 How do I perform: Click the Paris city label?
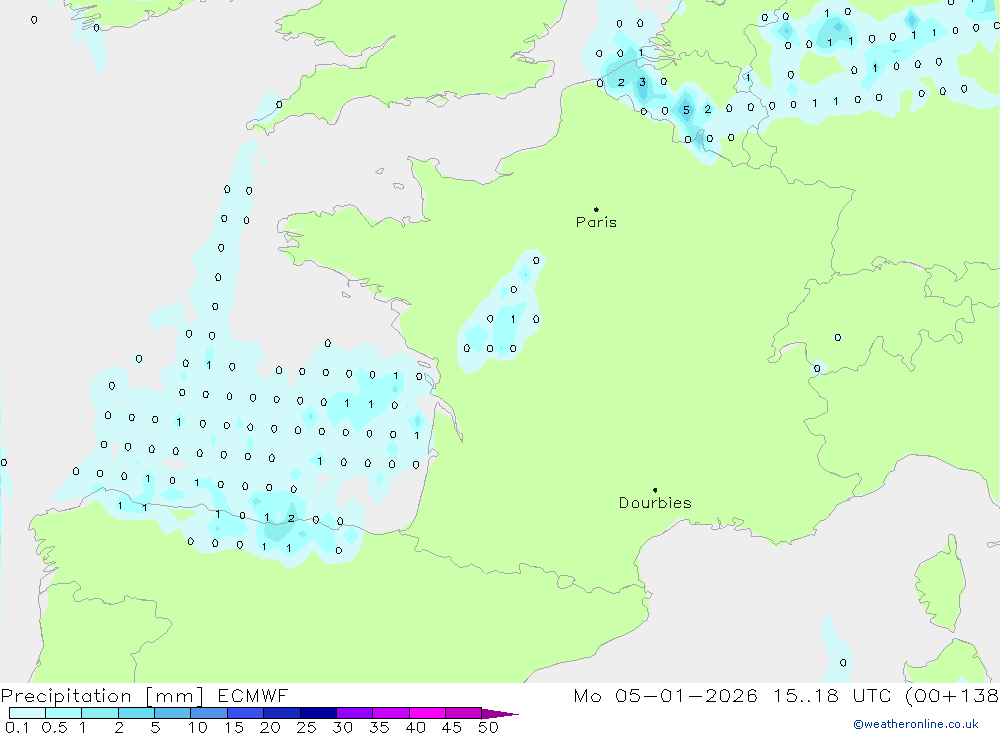point(596,222)
